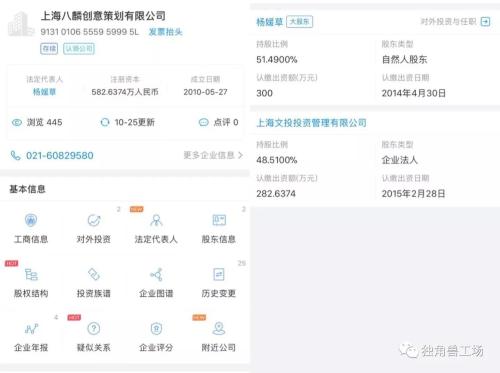Select company name 上海八麟创意策划有限公司
The image size is (500, 373).
pyautogui.click(x=103, y=16)
